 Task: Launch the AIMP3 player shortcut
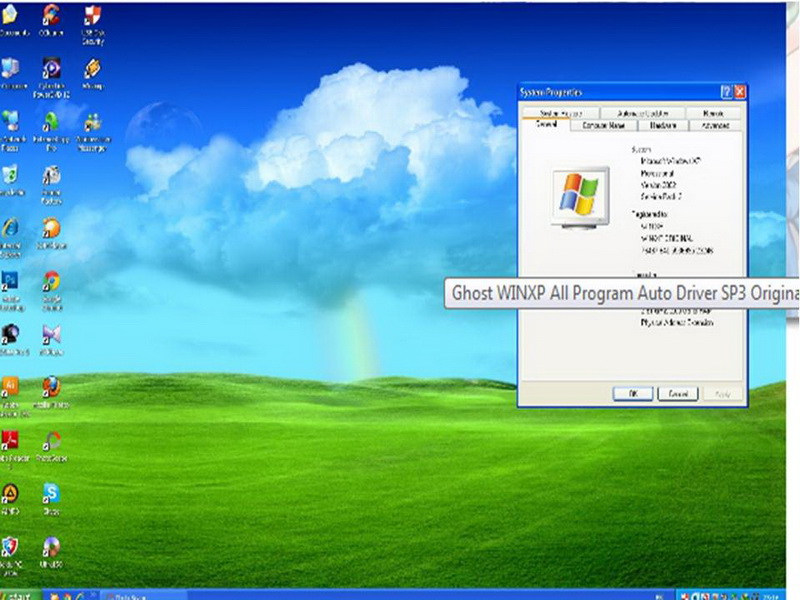(10, 494)
